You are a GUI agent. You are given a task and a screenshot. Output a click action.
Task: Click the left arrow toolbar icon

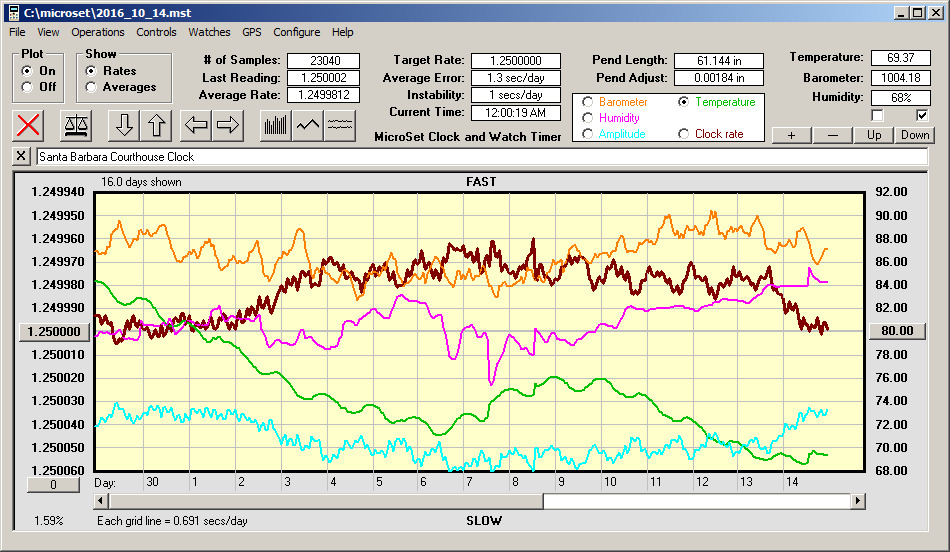click(196, 125)
